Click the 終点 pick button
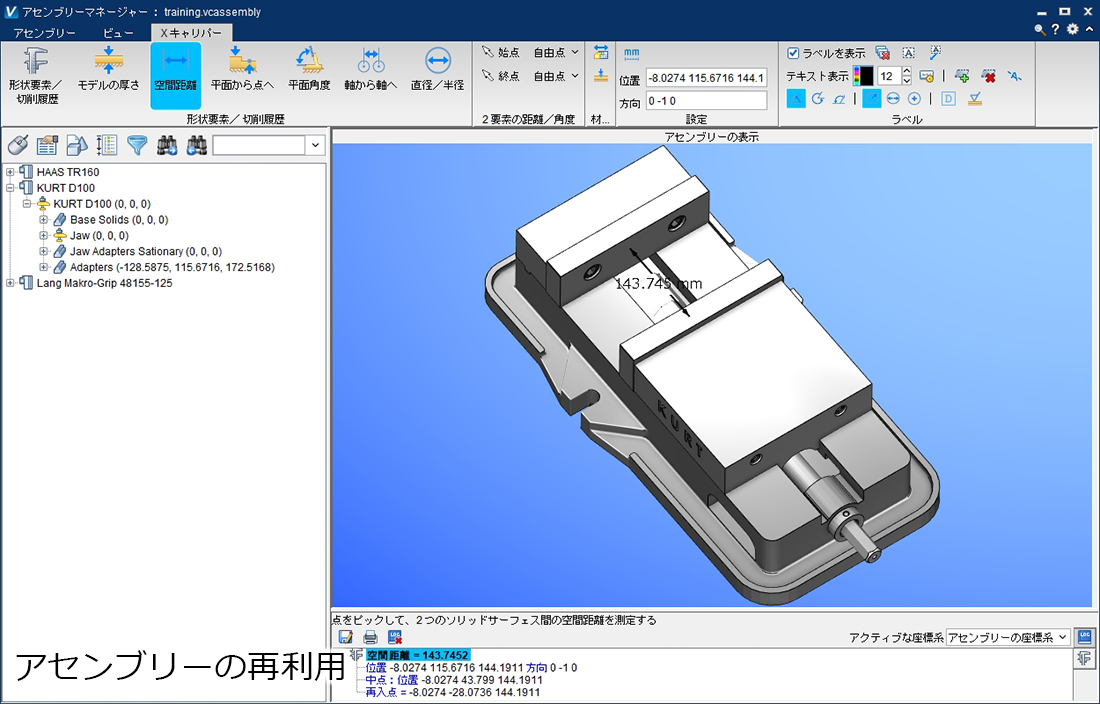Viewport: 1100px width, 704px height. click(500, 76)
